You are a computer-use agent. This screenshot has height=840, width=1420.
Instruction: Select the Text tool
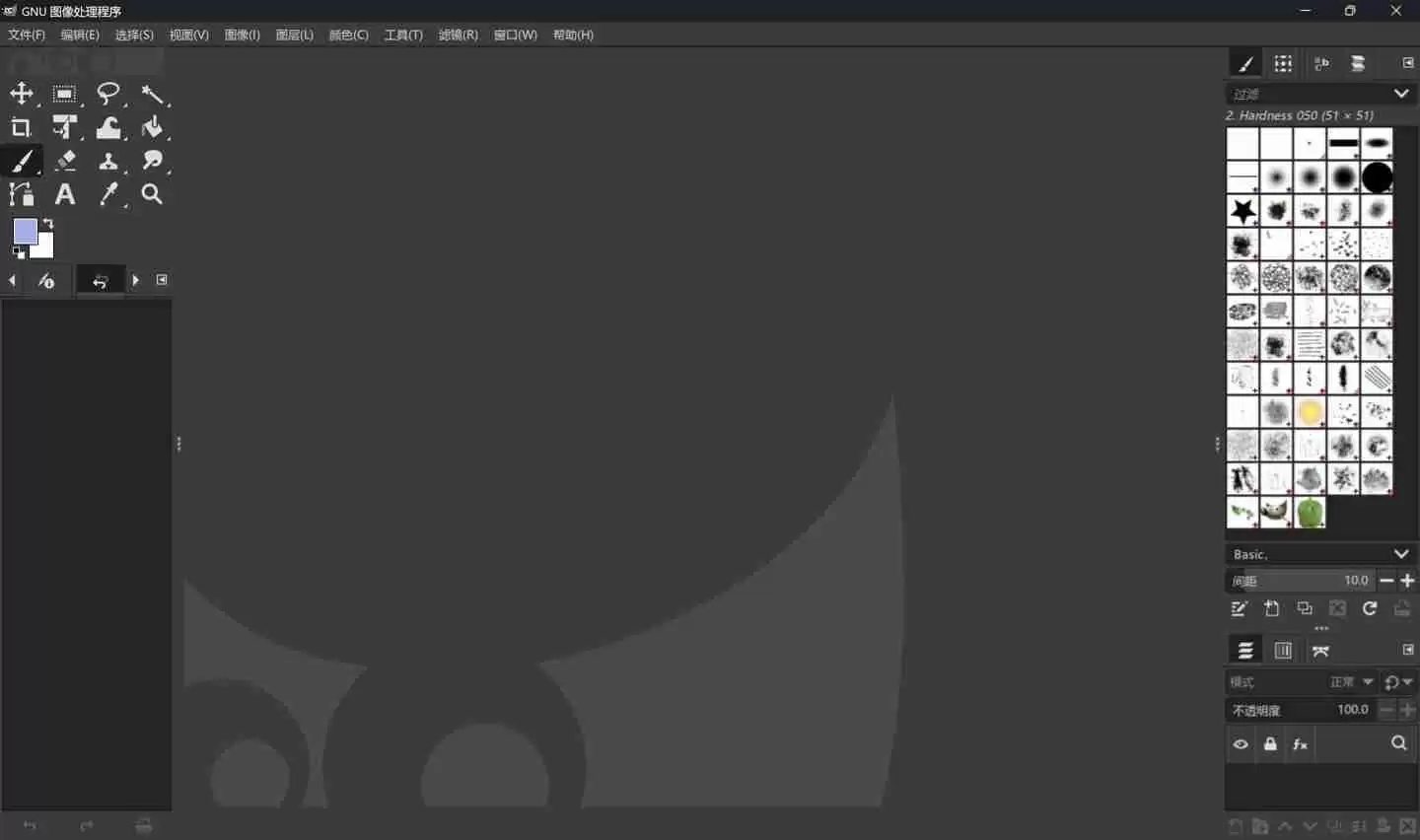(65, 194)
